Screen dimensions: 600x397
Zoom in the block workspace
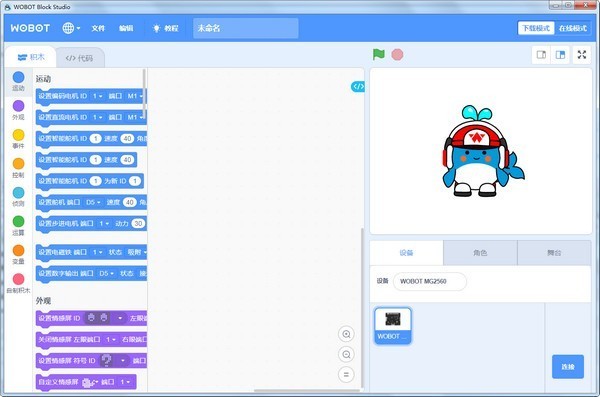click(346, 334)
